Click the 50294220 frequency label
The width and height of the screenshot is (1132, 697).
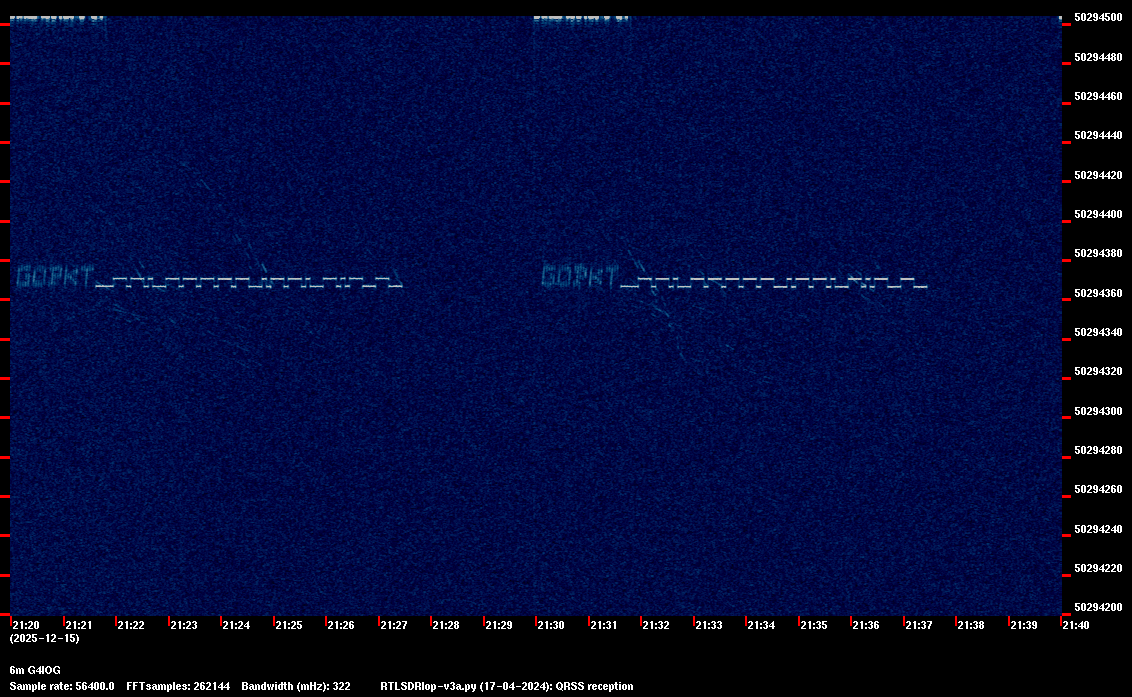coord(1098,568)
